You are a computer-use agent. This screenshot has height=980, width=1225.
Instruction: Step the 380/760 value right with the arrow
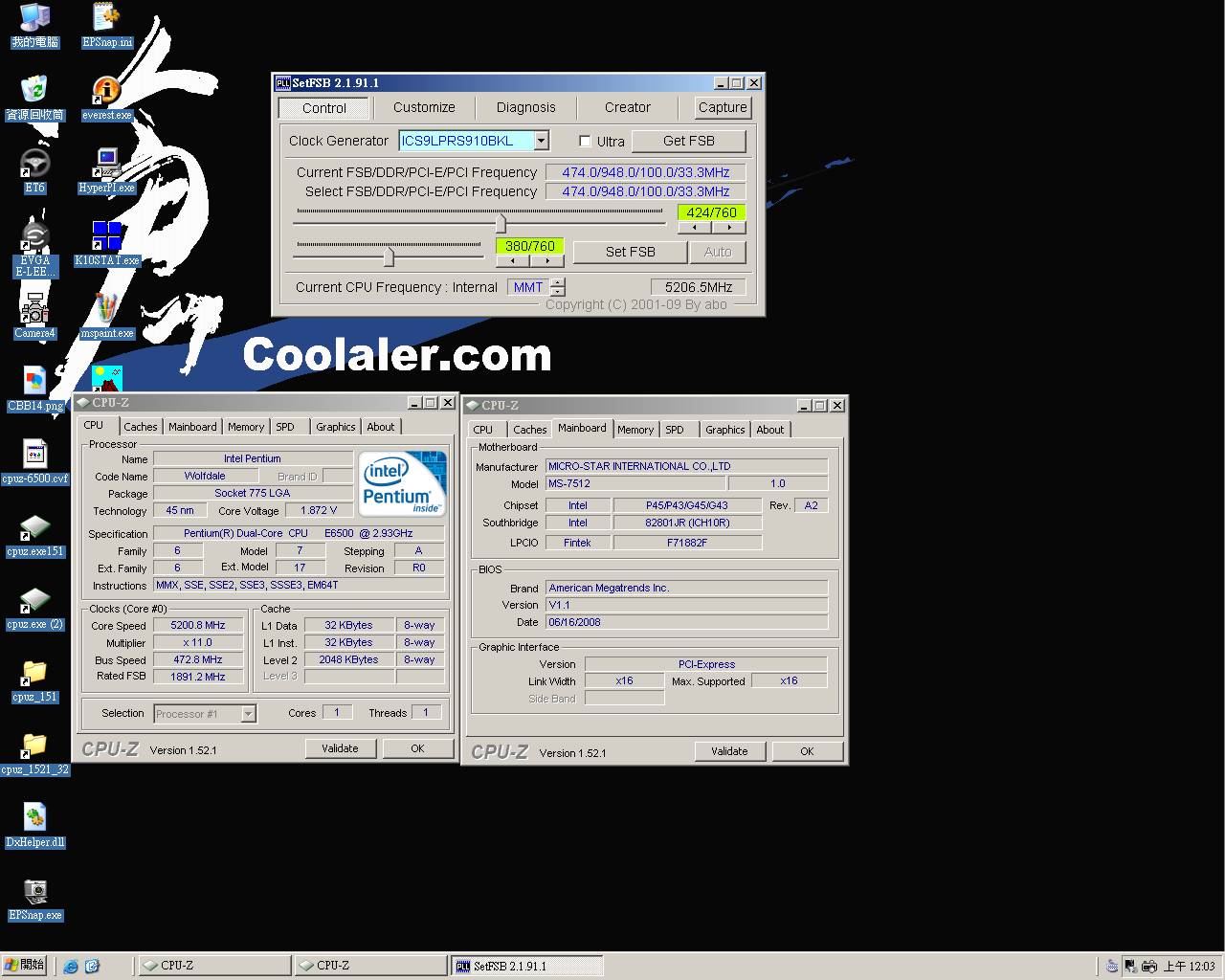coord(547,260)
